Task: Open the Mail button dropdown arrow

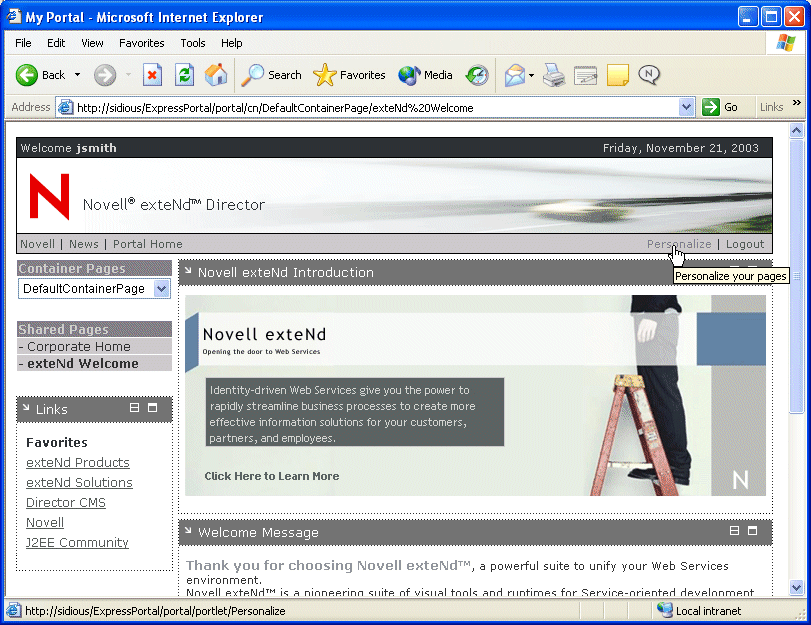Action: click(531, 76)
